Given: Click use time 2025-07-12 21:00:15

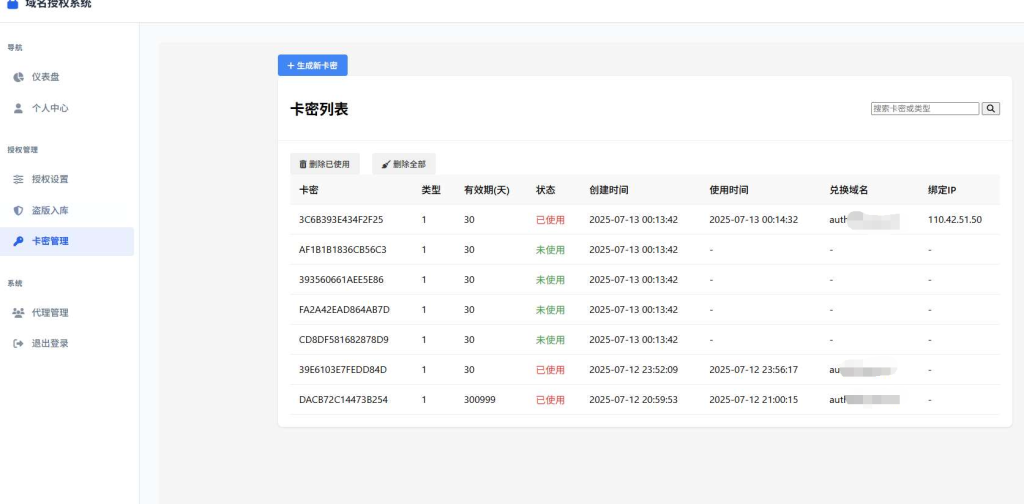Looking at the screenshot, I should (x=754, y=400).
